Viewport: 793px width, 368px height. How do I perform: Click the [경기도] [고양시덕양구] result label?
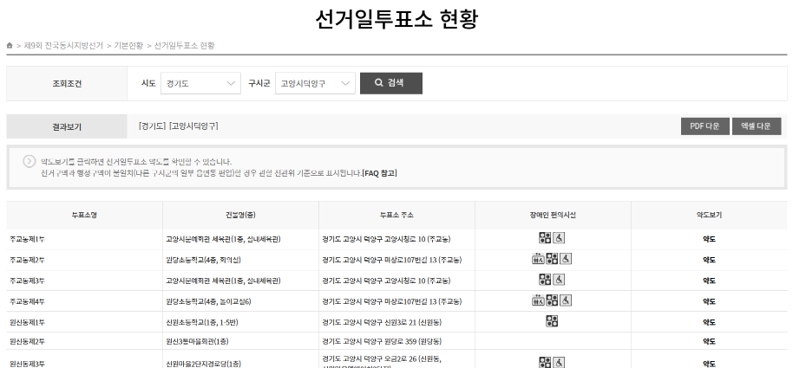pos(178,126)
